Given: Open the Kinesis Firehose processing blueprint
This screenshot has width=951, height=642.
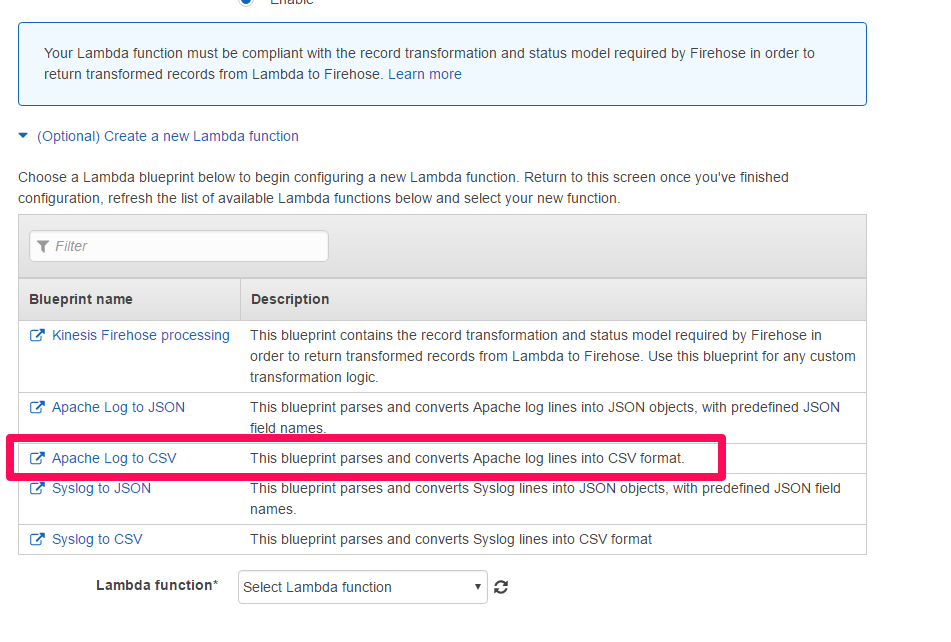Looking at the screenshot, I should click(x=140, y=336).
